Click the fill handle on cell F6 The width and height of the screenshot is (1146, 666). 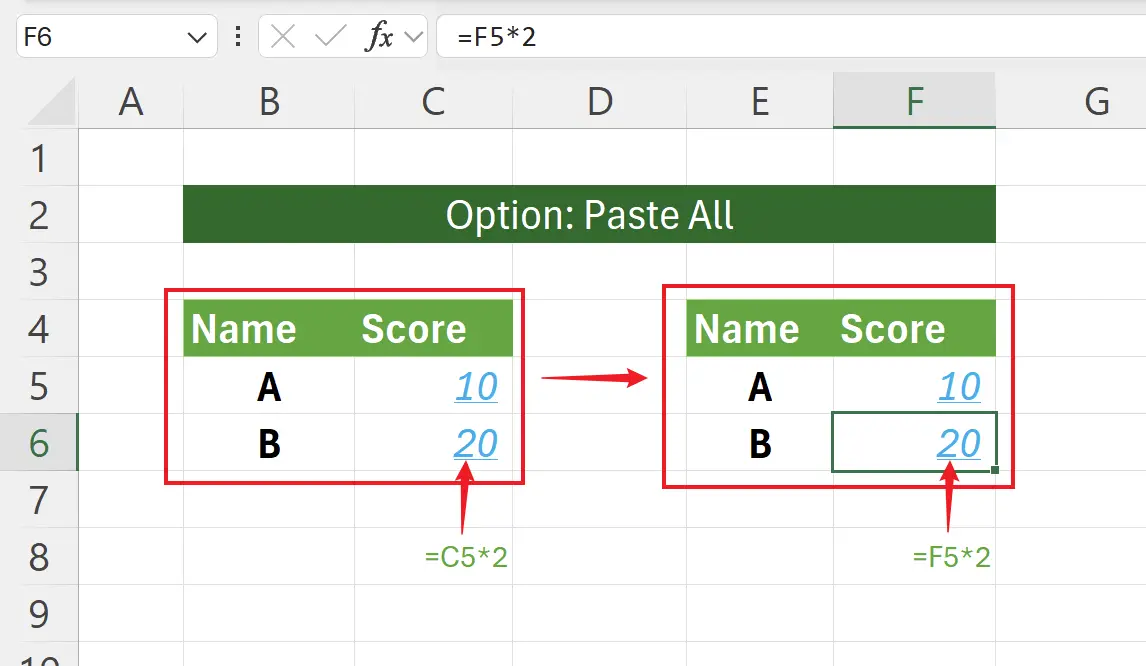pyautogui.click(x=993, y=469)
